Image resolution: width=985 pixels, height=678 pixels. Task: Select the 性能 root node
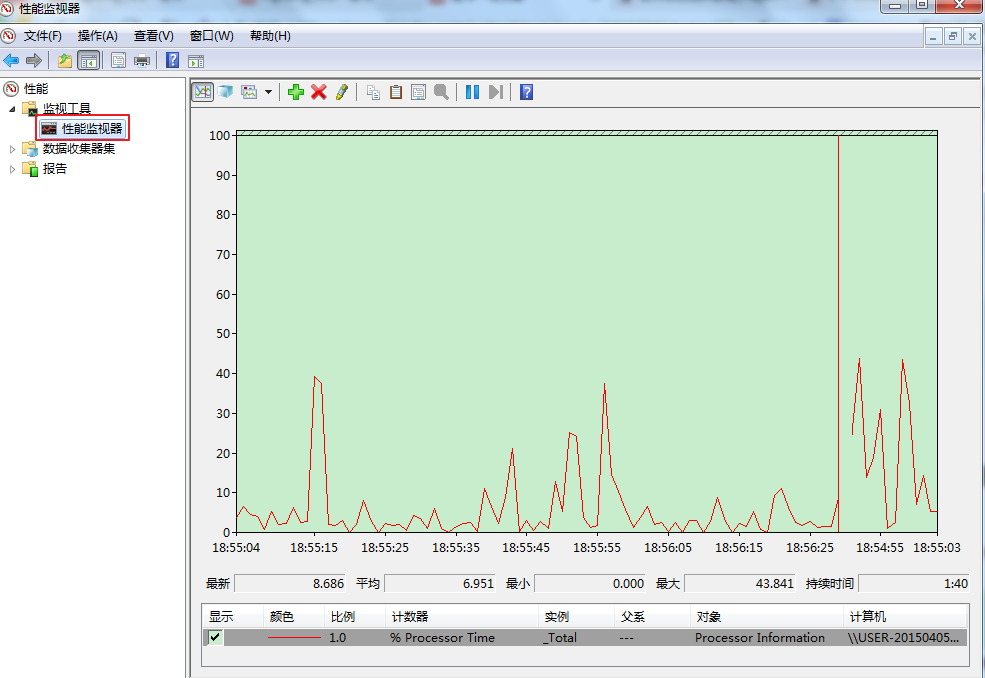[x=35, y=89]
